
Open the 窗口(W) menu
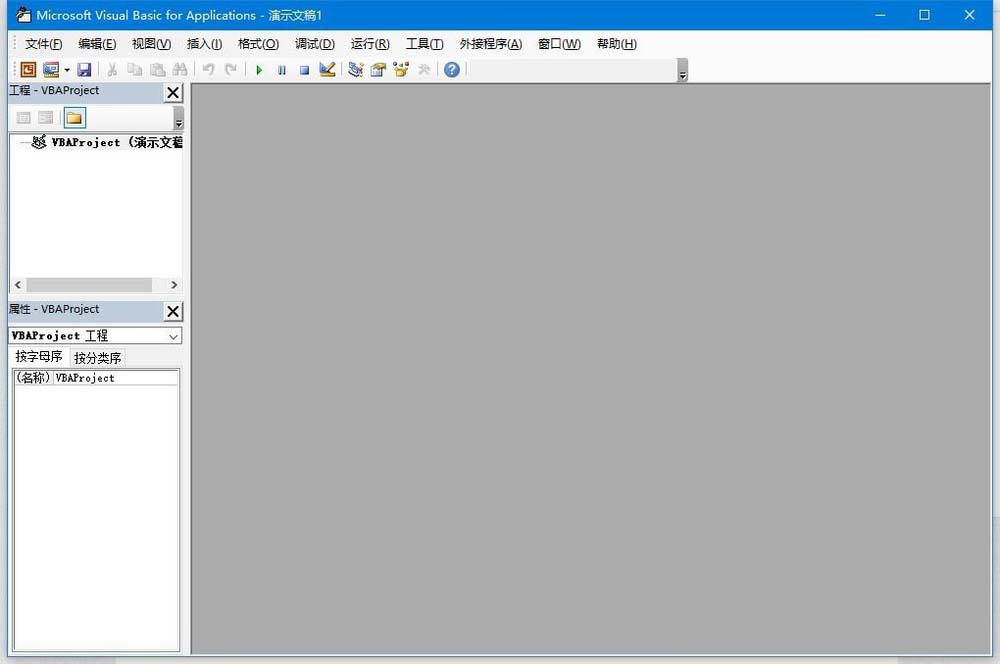pyautogui.click(x=559, y=44)
